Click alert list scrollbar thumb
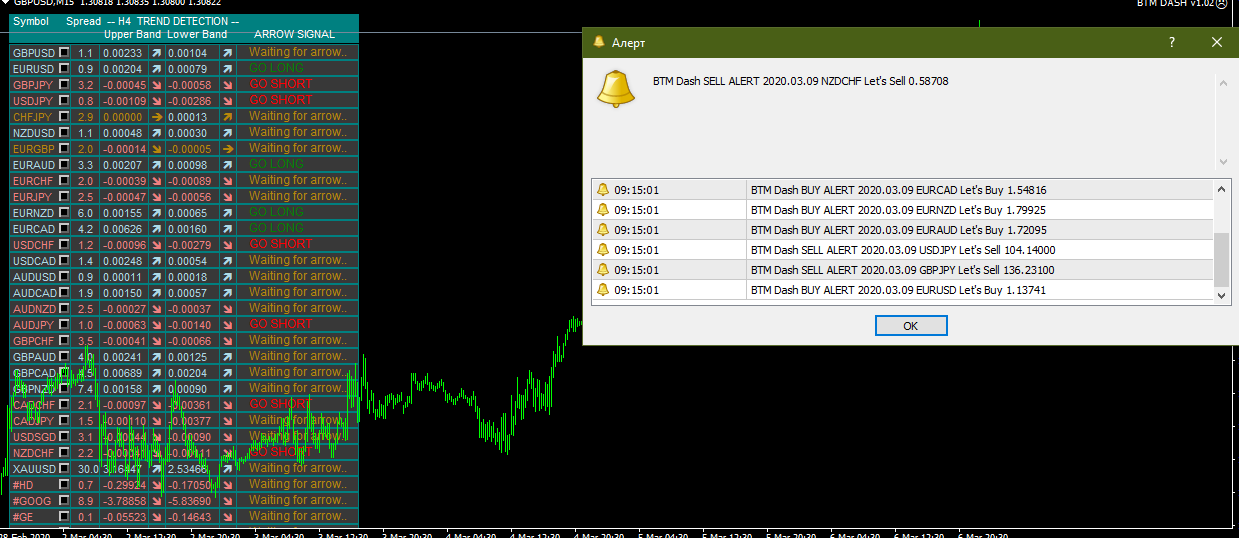 pos(1222,258)
